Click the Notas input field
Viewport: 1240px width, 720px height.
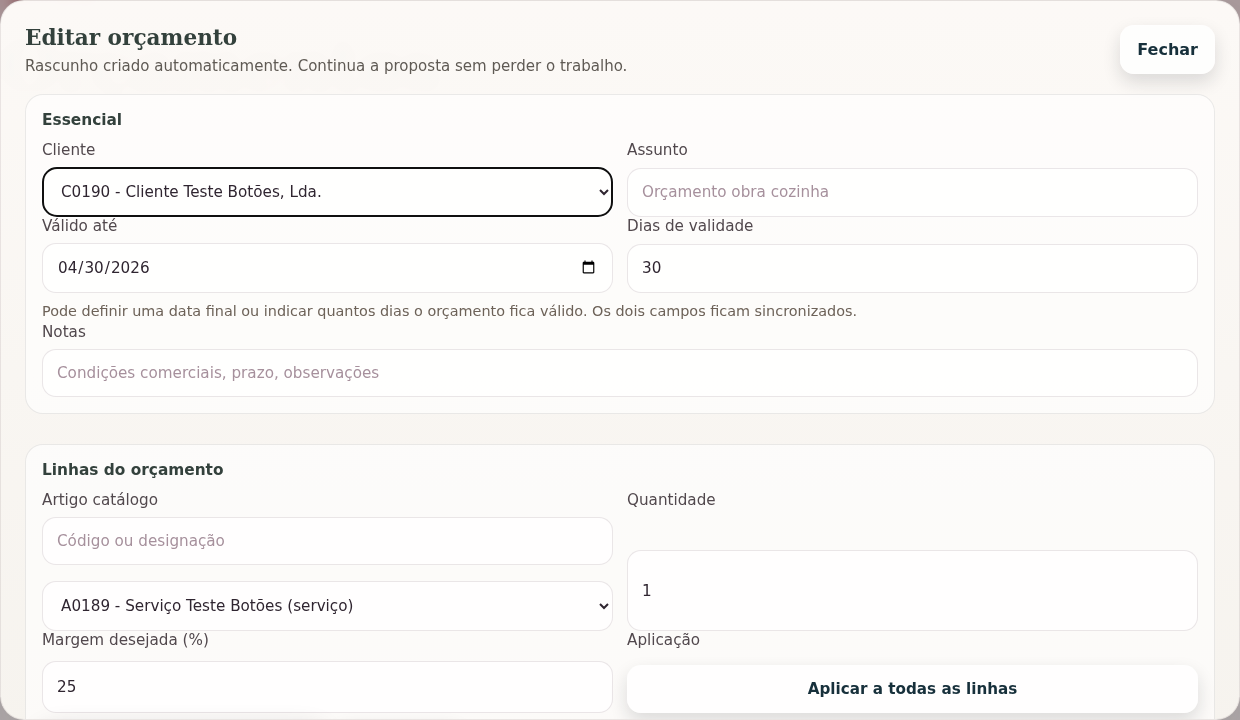click(x=620, y=373)
